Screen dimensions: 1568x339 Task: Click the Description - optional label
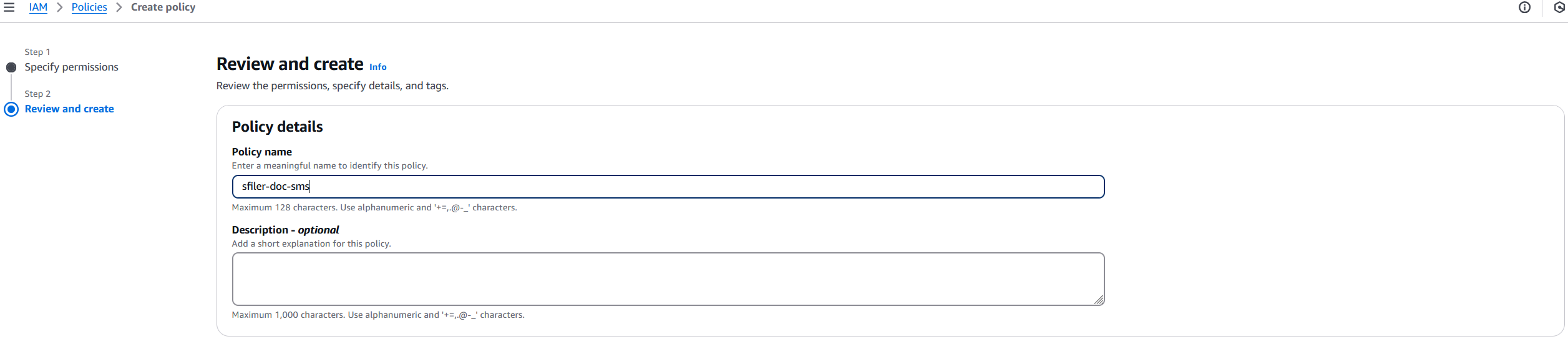pos(285,230)
